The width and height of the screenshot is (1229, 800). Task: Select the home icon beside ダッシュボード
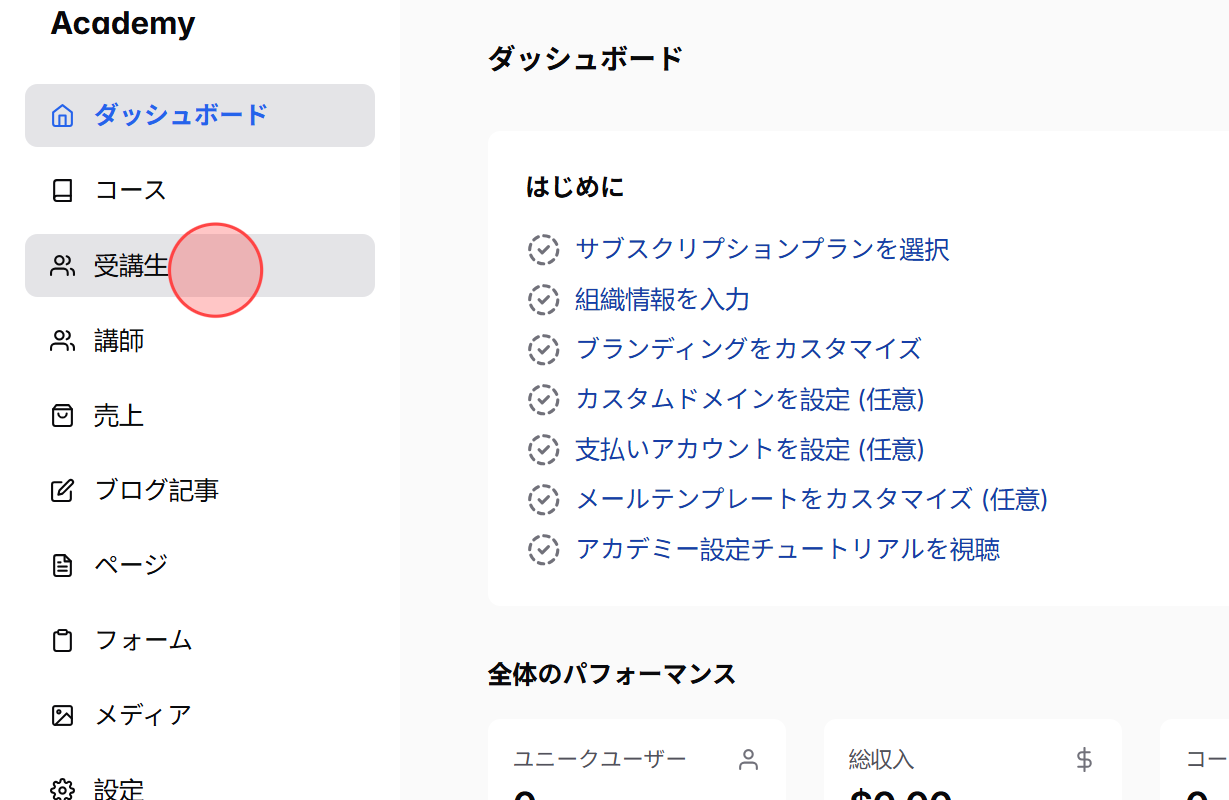point(62,115)
